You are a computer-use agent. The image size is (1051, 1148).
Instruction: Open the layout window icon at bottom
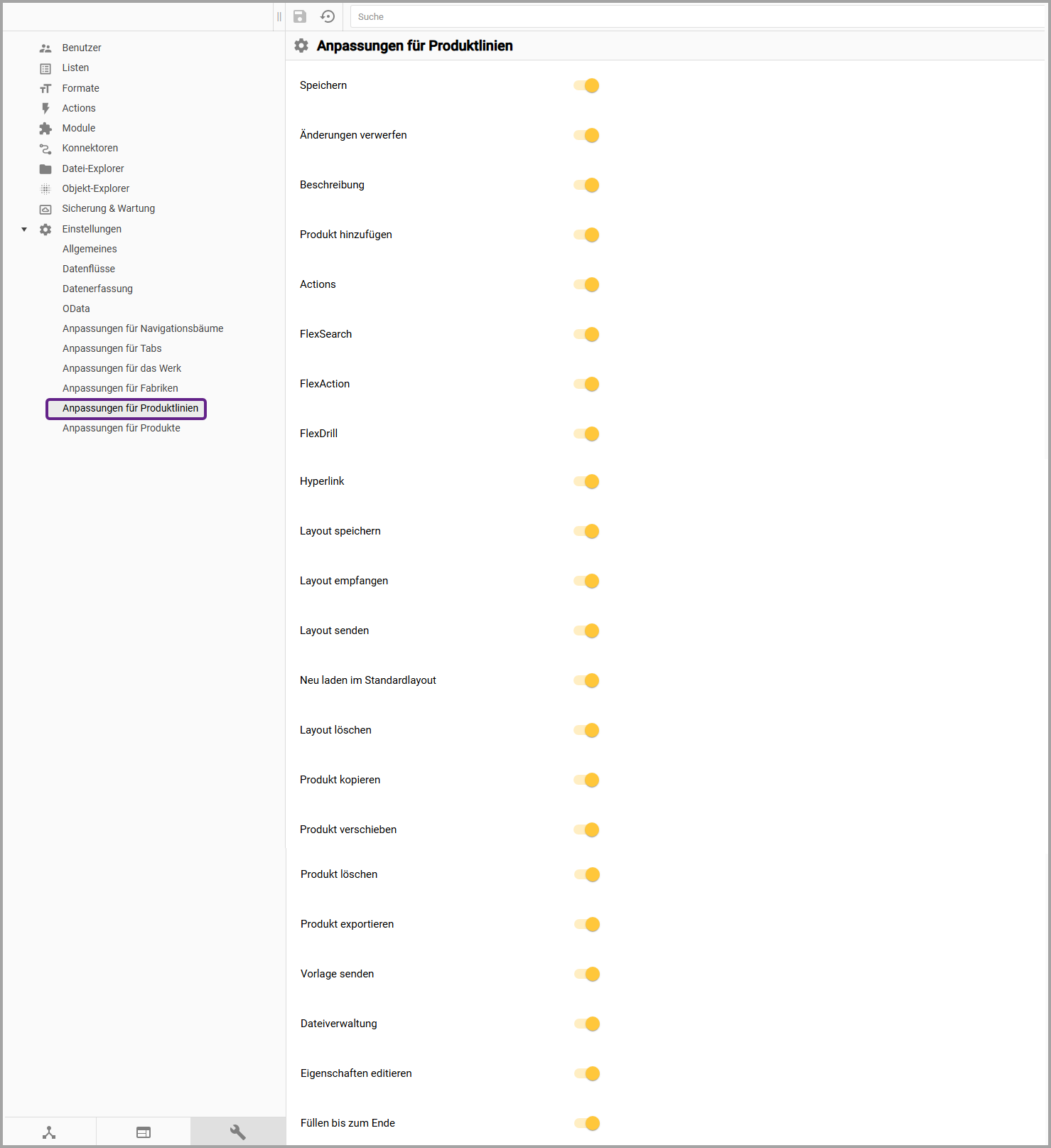click(144, 1132)
